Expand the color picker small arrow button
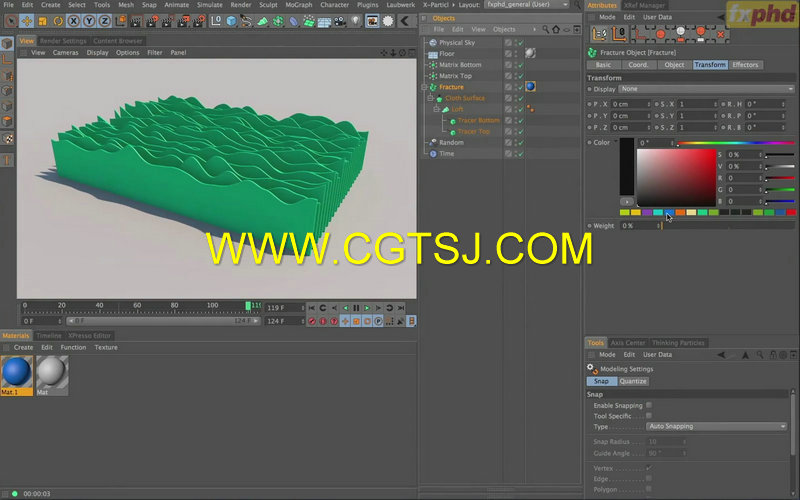 [627, 202]
